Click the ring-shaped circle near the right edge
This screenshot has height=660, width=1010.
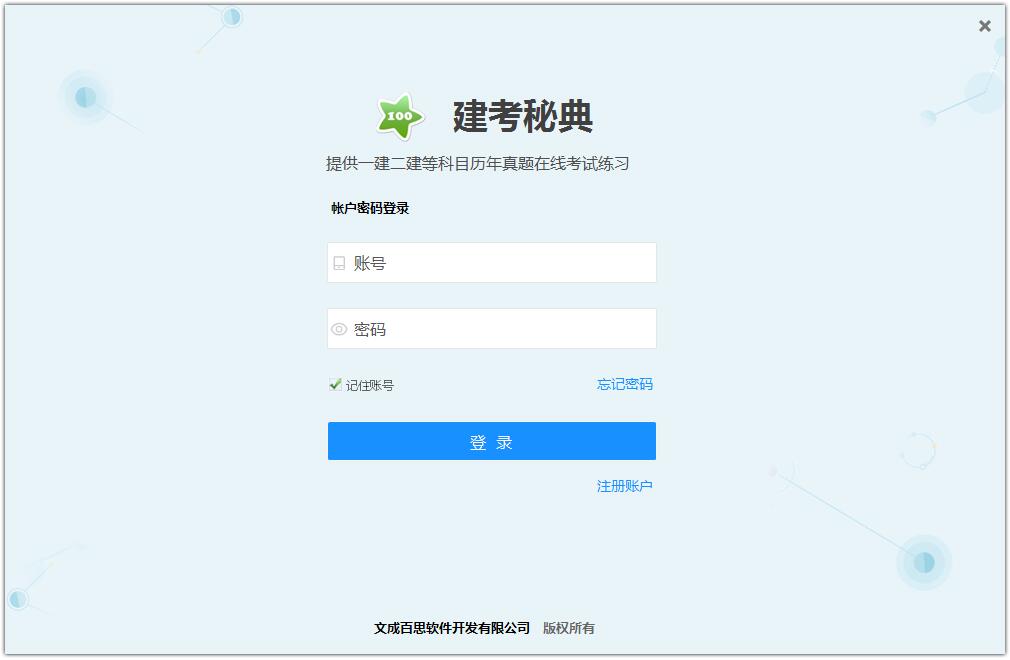click(918, 451)
